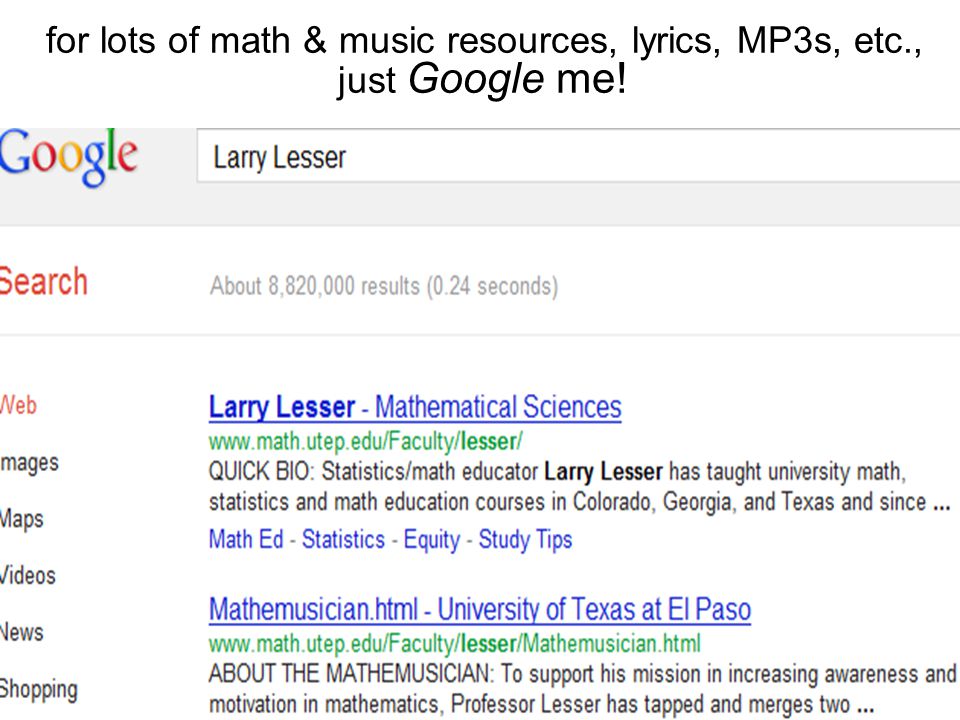Select the Web search category
The width and height of the screenshot is (960, 720).
(x=18, y=405)
